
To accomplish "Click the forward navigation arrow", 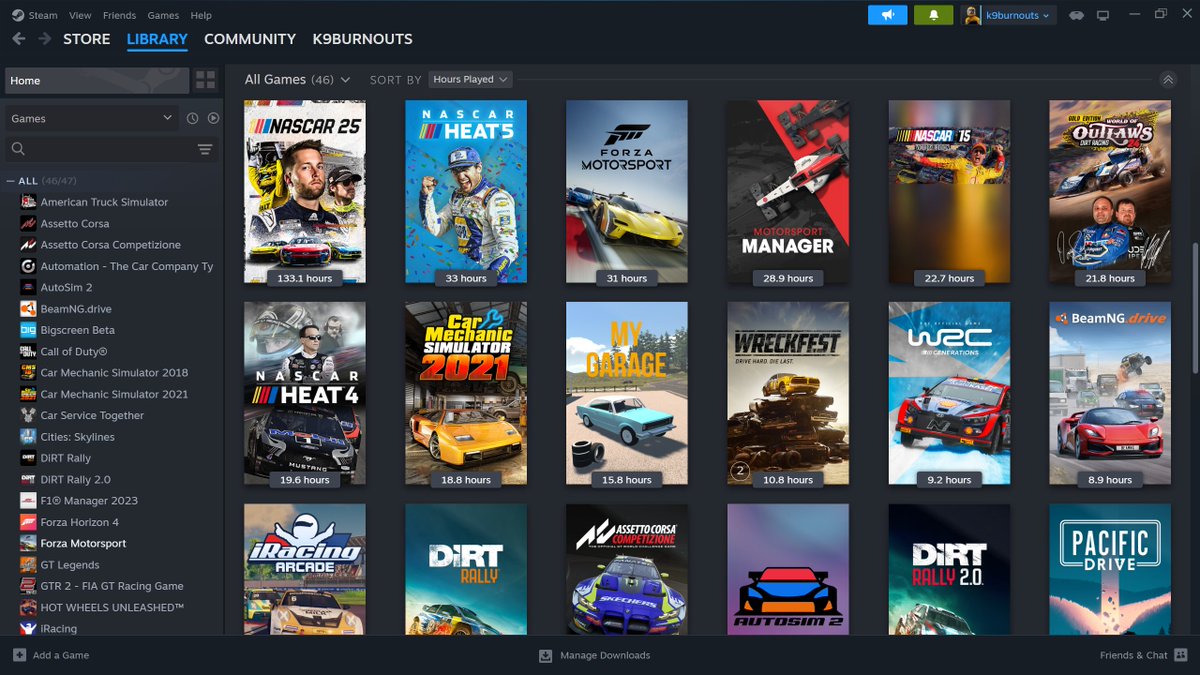I will tap(45, 39).
